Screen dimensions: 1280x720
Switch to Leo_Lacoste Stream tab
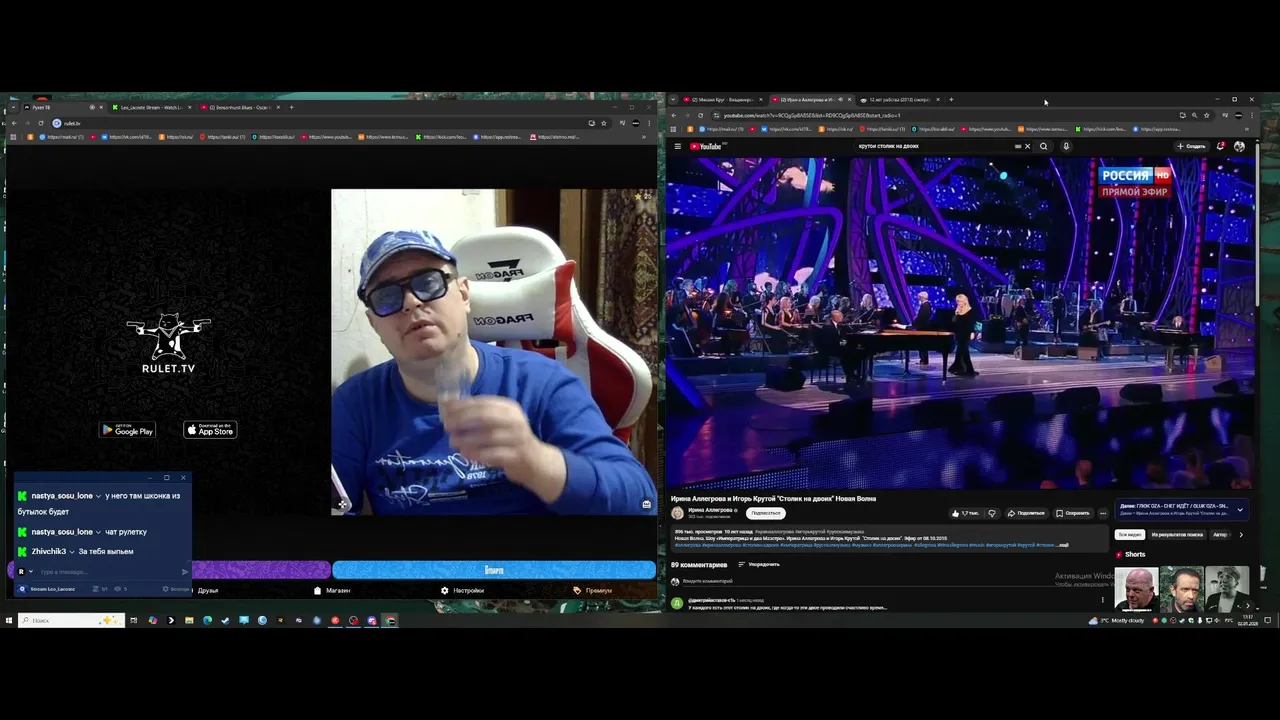point(151,107)
